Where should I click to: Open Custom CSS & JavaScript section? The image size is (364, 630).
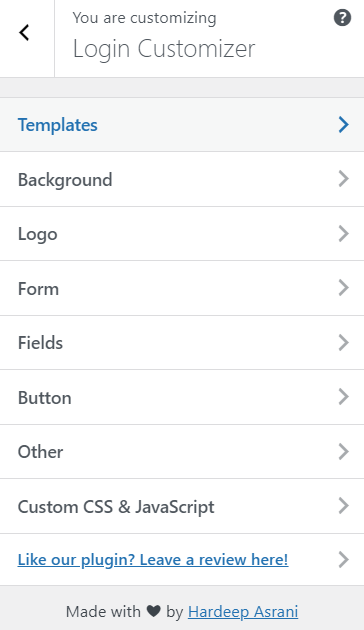(182, 506)
